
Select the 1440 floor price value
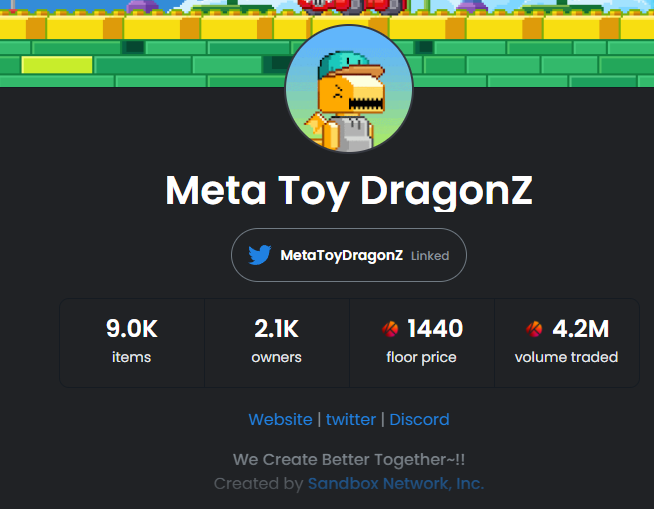pyautogui.click(x=435, y=328)
